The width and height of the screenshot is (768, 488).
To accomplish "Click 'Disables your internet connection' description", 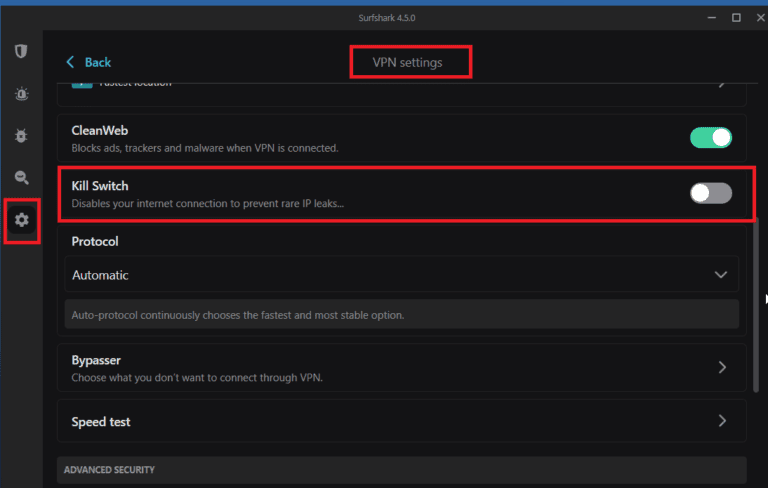I will [208, 203].
